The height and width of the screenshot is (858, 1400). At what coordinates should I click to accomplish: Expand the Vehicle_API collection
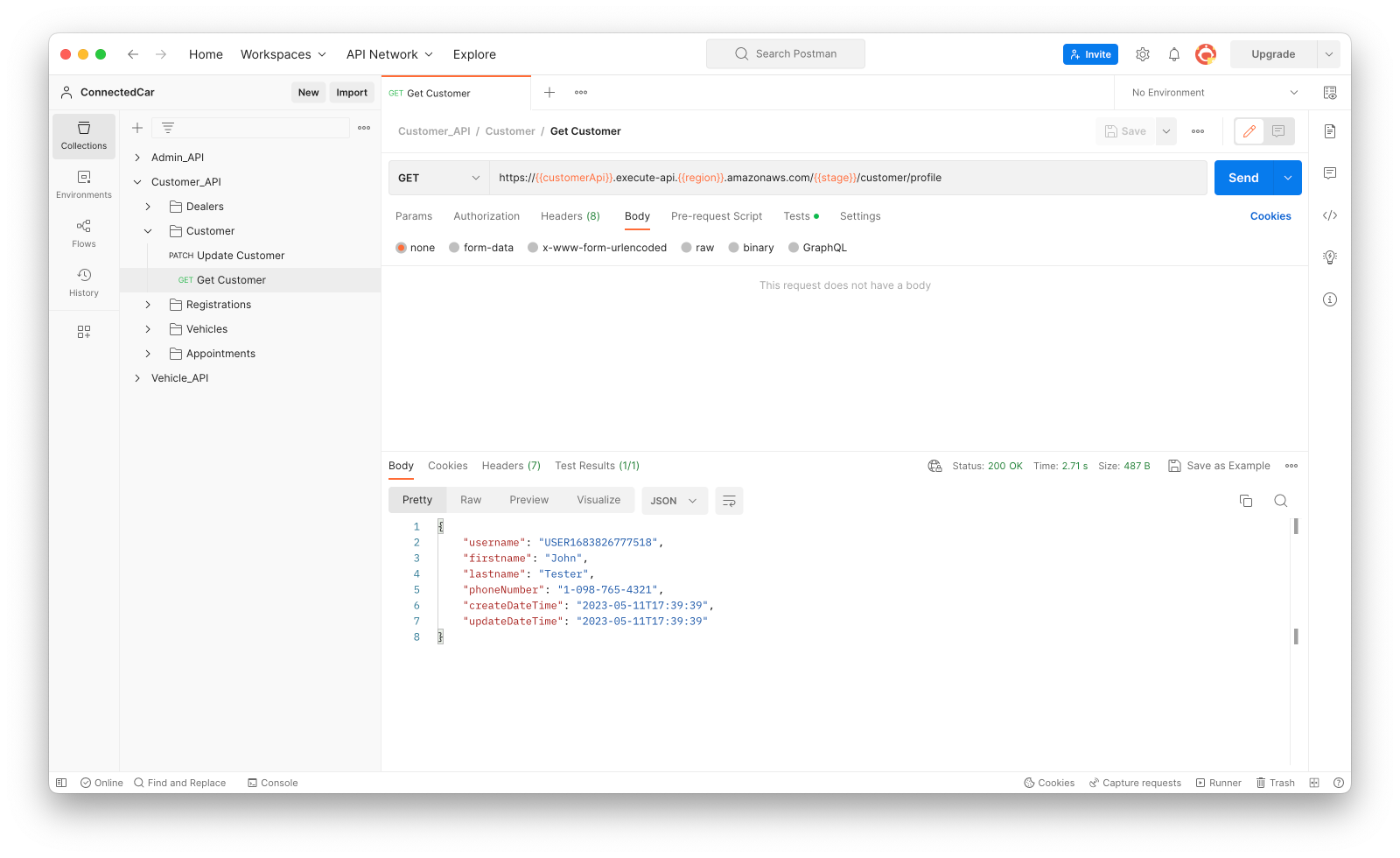pyautogui.click(x=137, y=378)
